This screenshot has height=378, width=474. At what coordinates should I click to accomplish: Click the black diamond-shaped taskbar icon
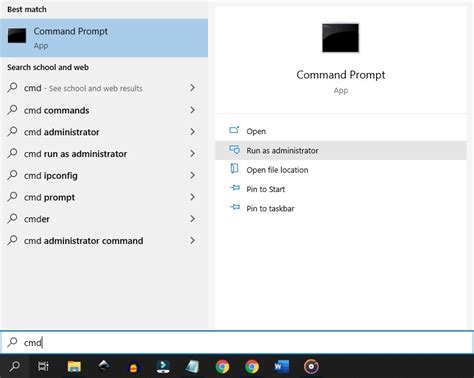coord(104,366)
